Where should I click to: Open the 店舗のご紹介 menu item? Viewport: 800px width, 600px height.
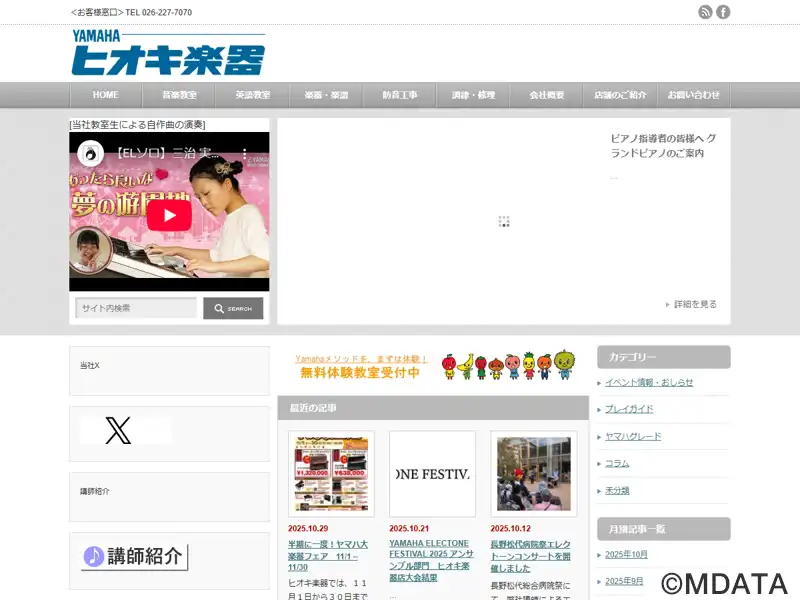pos(620,95)
